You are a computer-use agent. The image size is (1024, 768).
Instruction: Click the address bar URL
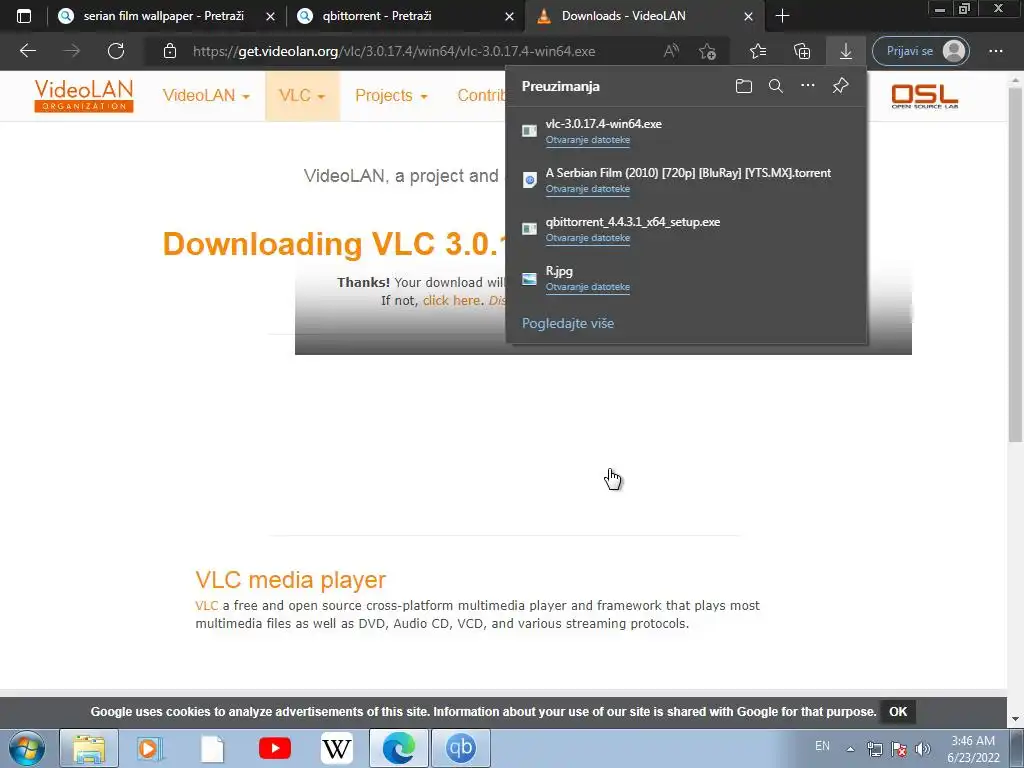pos(394,51)
